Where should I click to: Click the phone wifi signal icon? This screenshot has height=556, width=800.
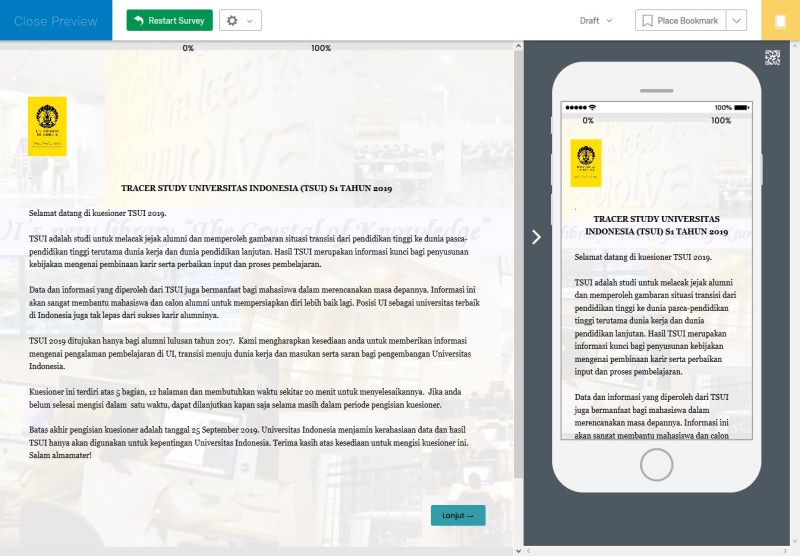point(592,108)
